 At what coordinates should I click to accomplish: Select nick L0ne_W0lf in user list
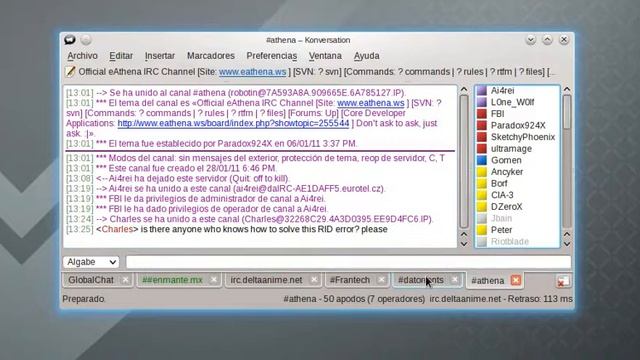[x=512, y=102]
